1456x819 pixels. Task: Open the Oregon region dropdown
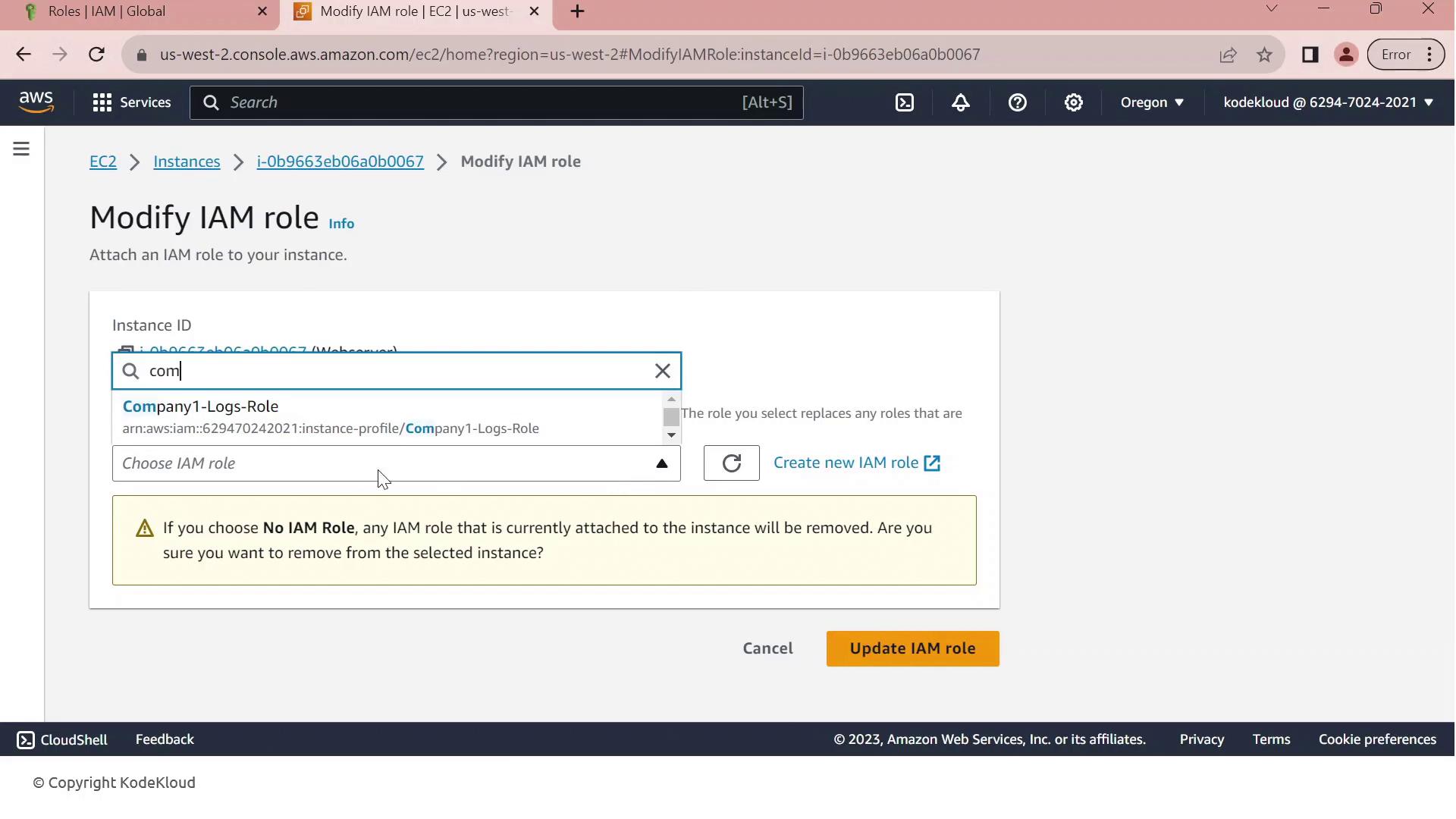click(x=1152, y=102)
